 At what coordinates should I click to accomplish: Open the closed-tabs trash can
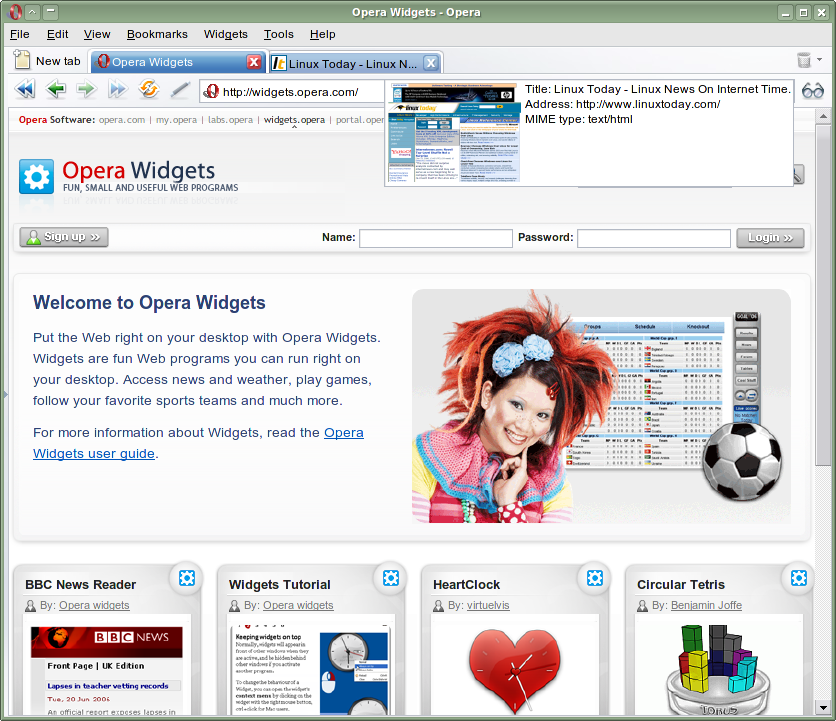(806, 60)
